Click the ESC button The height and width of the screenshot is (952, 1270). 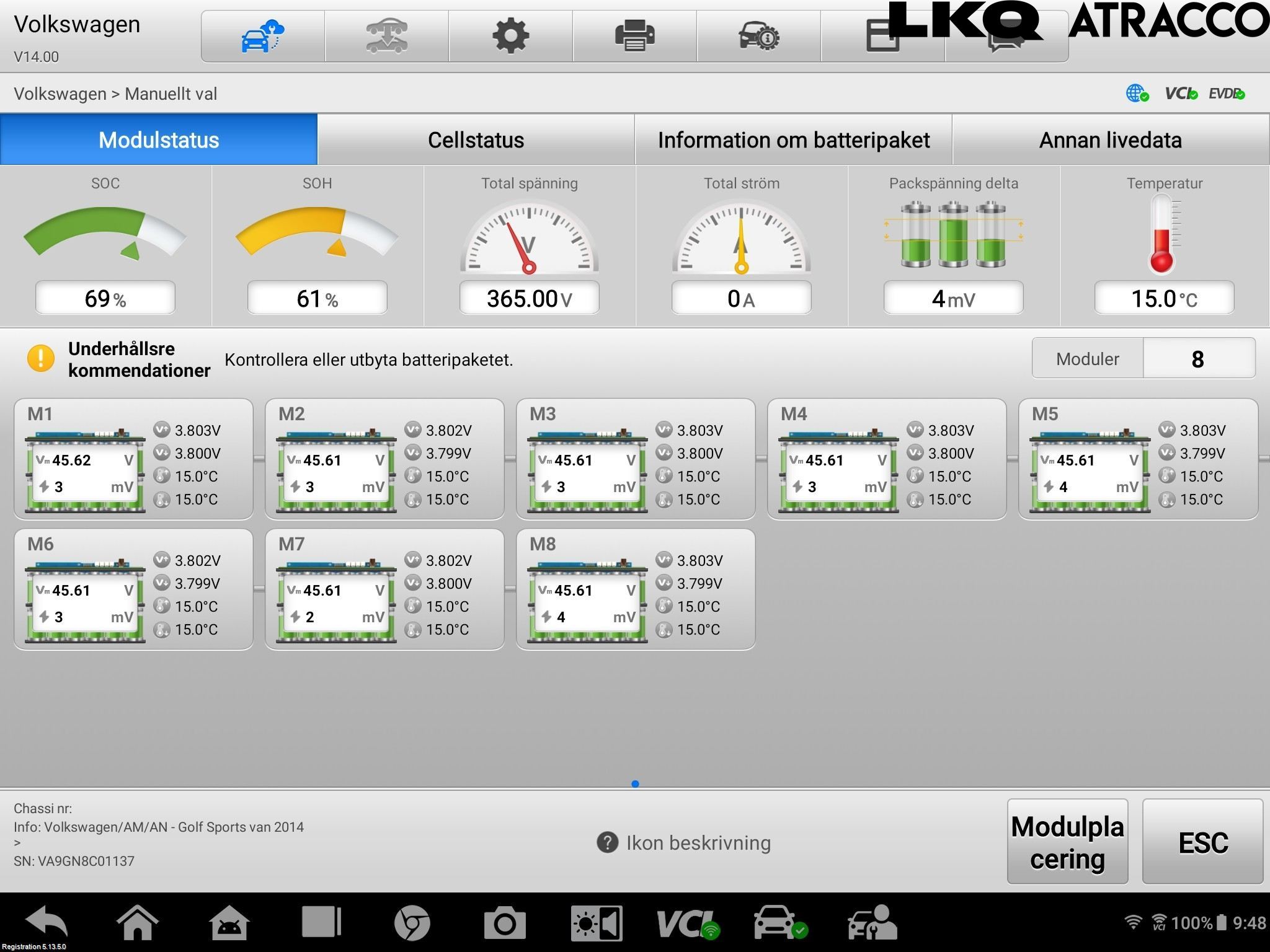tap(1202, 842)
